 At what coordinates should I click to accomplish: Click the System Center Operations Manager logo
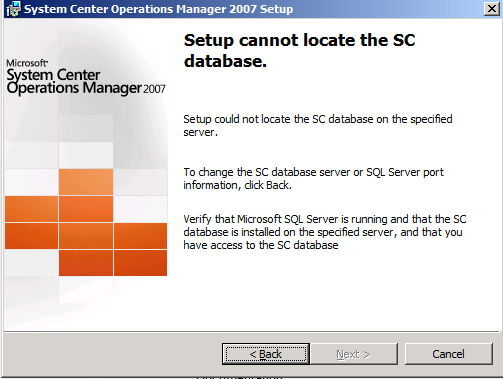pyautogui.click(x=86, y=78)
